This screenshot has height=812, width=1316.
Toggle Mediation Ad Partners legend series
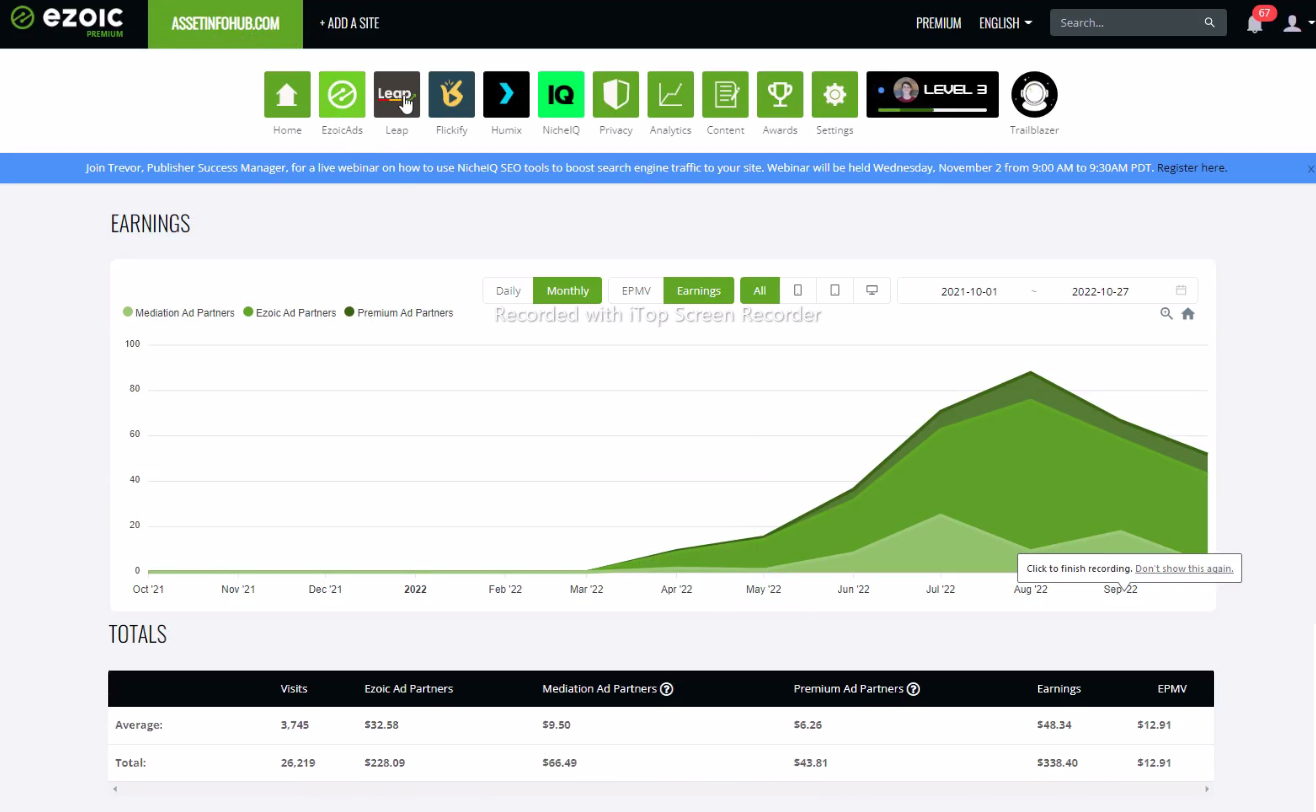[x=179, y=313]
